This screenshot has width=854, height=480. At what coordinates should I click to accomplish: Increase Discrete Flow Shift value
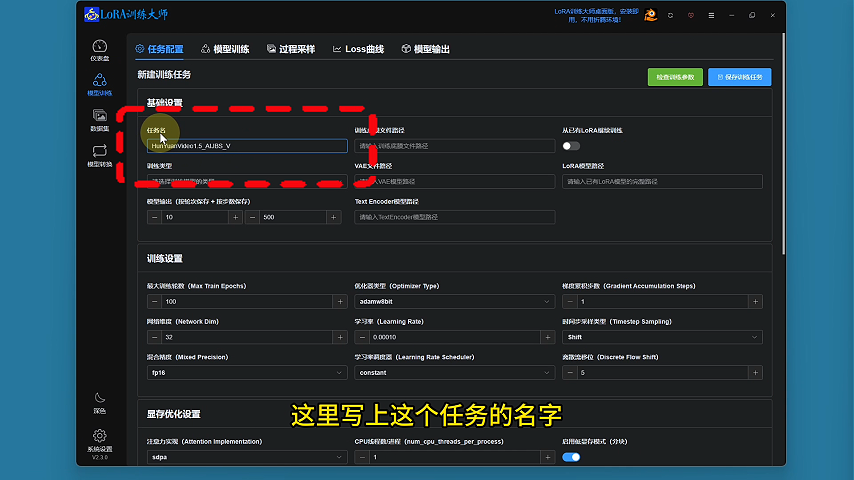(x=755, y=373)
